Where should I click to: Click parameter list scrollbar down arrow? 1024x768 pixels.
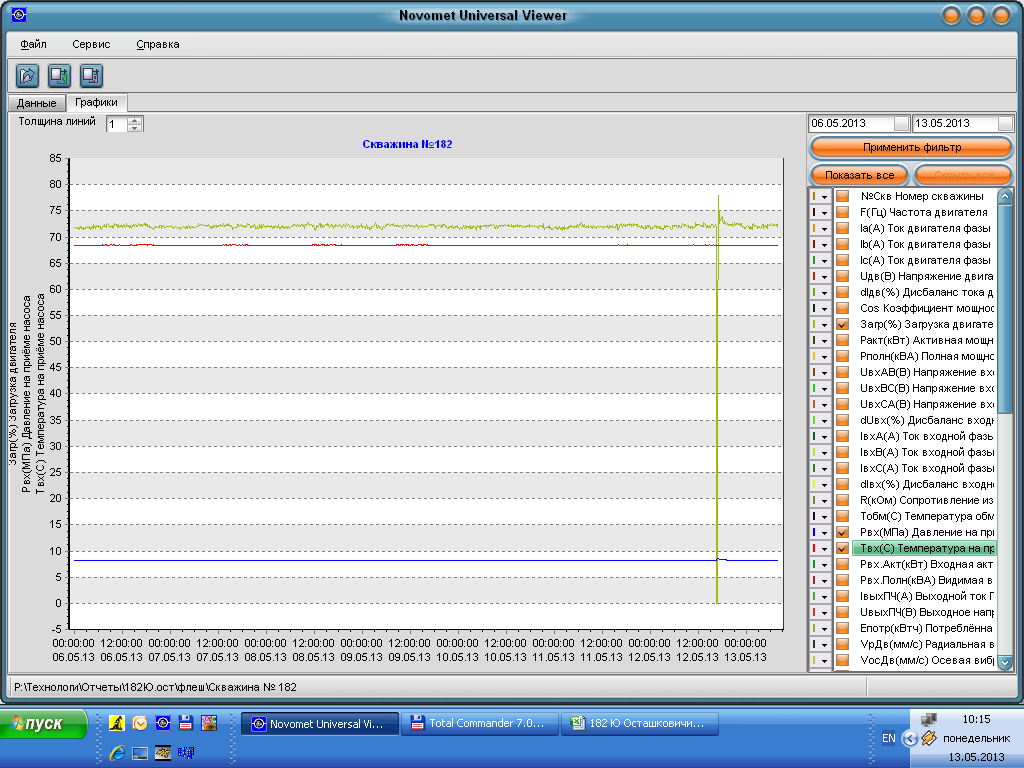click(1005, 663)
